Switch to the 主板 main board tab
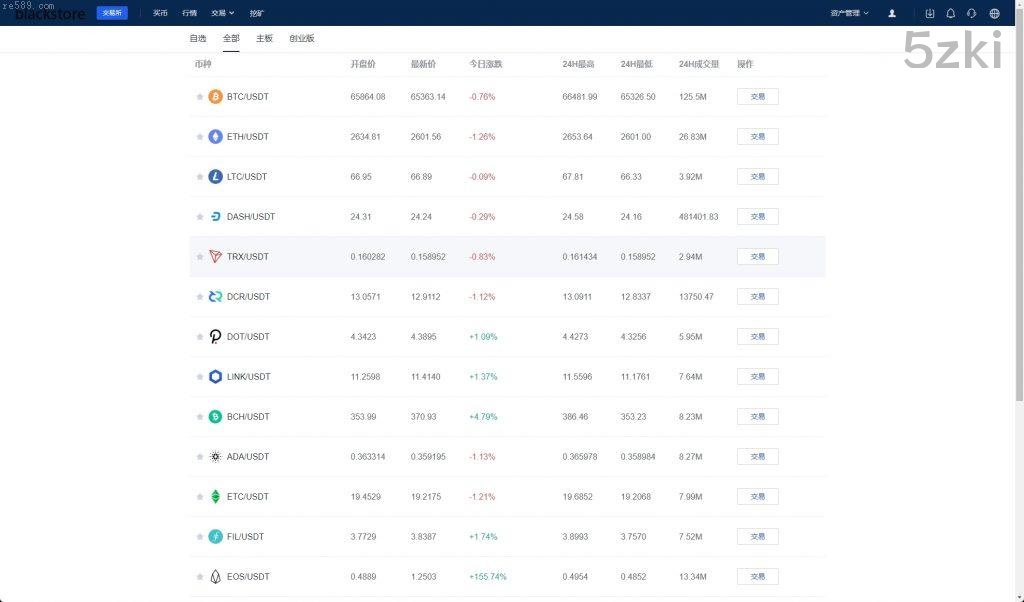The image size is (1024, 602). coord(264,38)
